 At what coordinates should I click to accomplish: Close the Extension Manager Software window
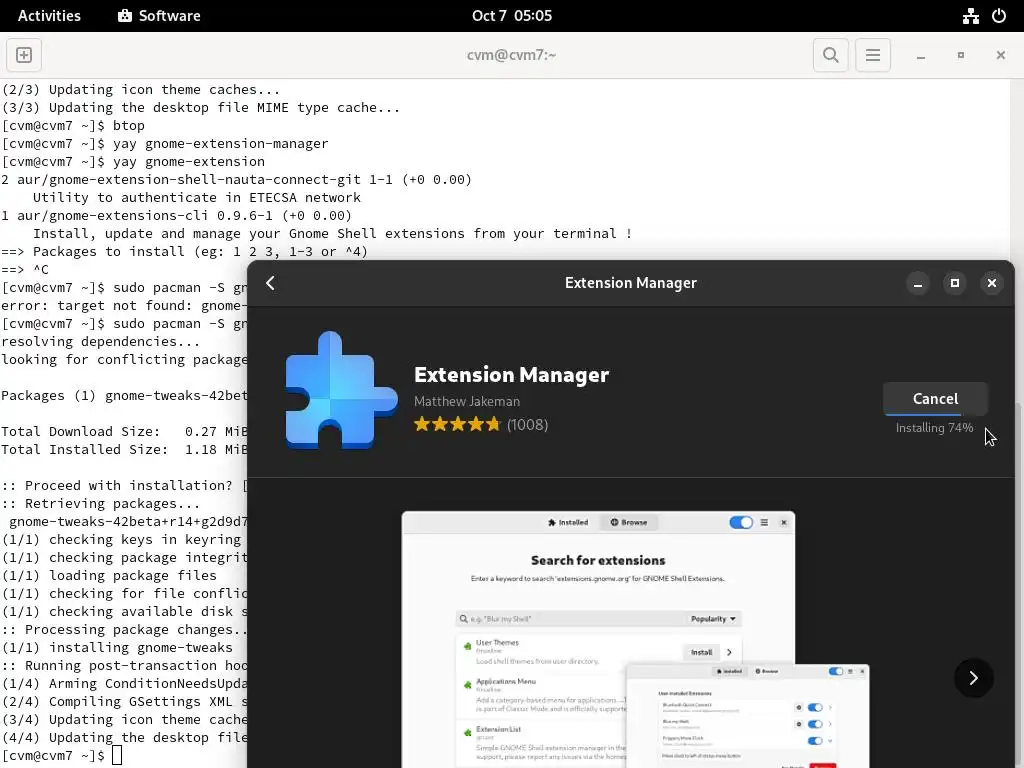[991, 283]
